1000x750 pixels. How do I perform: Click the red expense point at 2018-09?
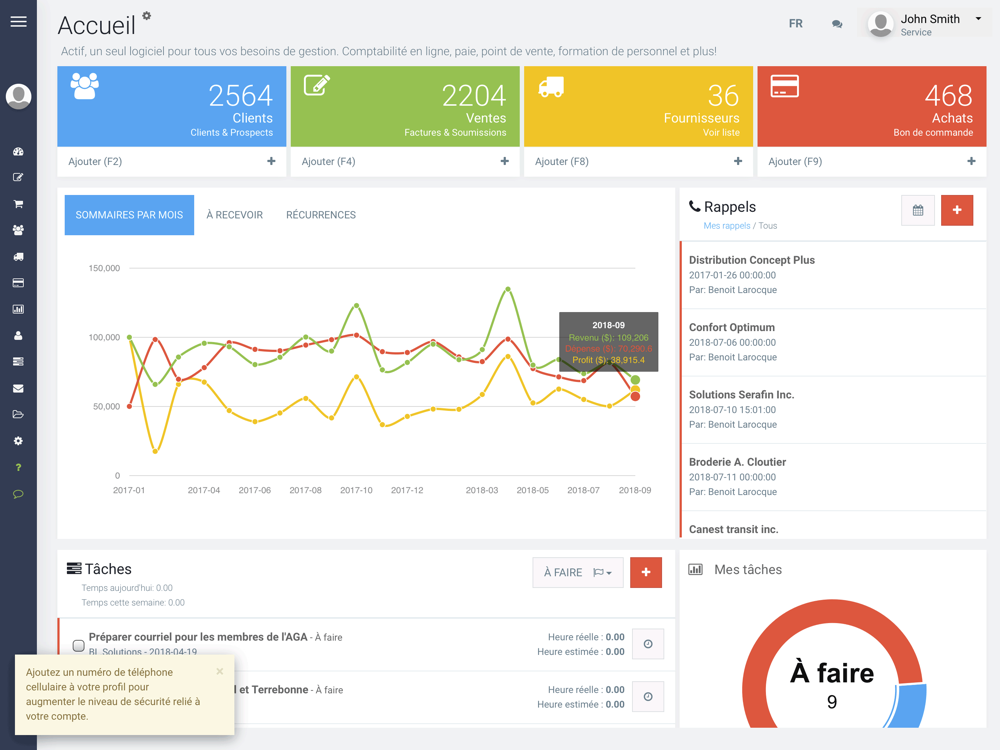pos(635,397)
